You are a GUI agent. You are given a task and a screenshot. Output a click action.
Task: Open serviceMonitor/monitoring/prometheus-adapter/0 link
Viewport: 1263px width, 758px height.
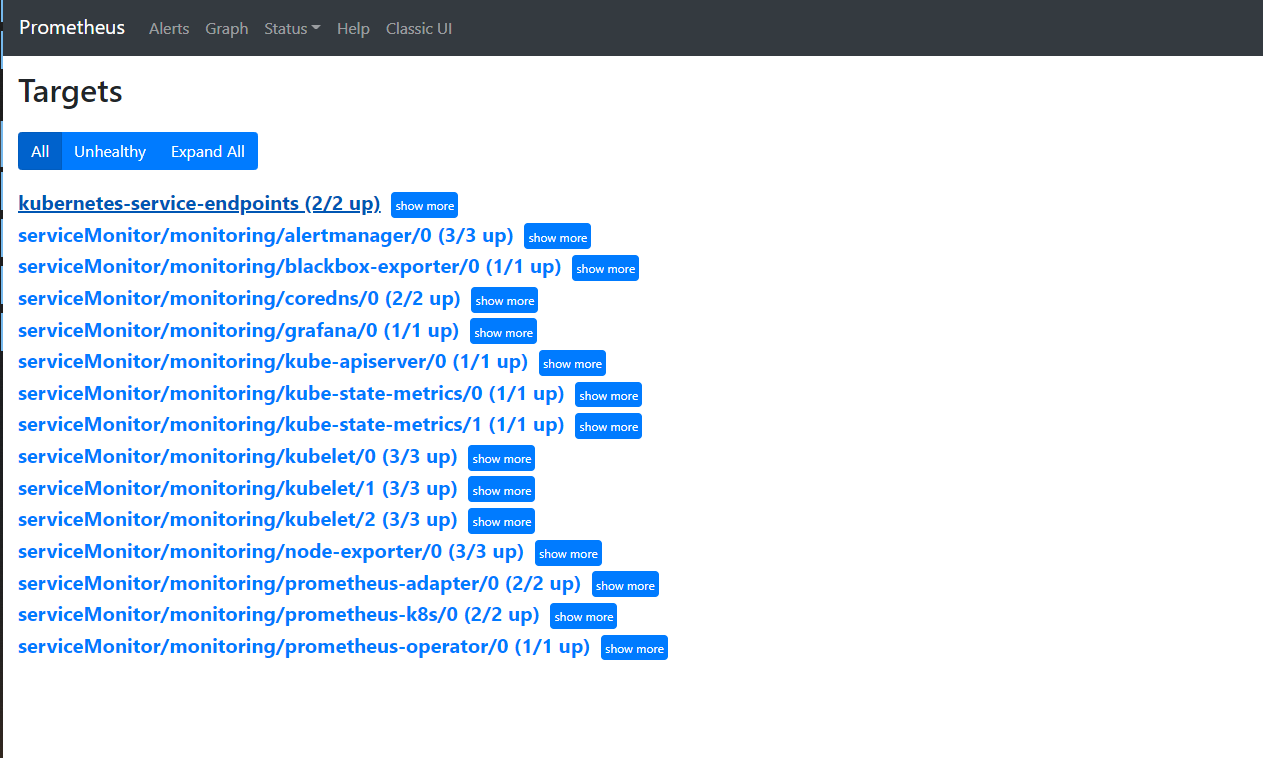point(300,584)
